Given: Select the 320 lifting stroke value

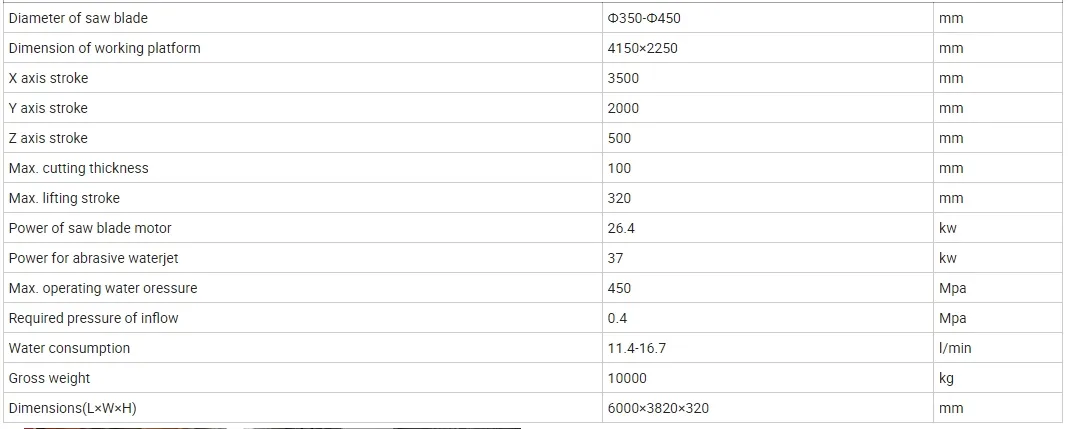Looking at the screenshot, I should coord(619,199).
